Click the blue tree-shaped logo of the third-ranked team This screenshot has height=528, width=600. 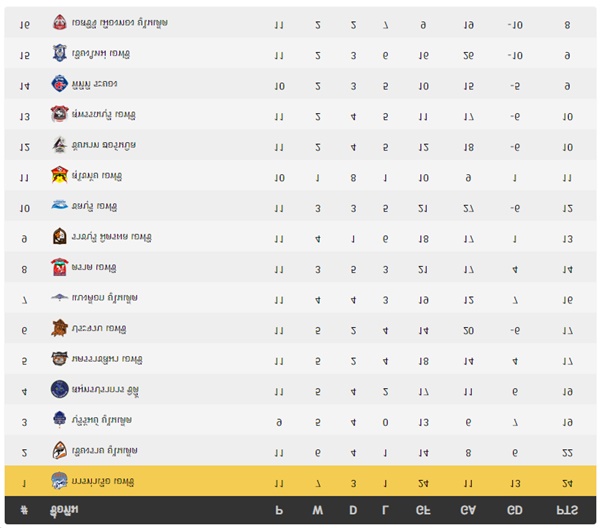coord(59,419)
